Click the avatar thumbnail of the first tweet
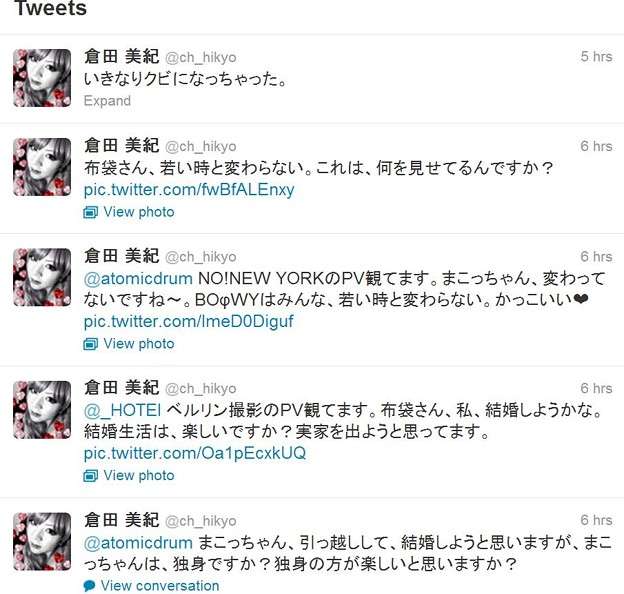 click(42, 78)
